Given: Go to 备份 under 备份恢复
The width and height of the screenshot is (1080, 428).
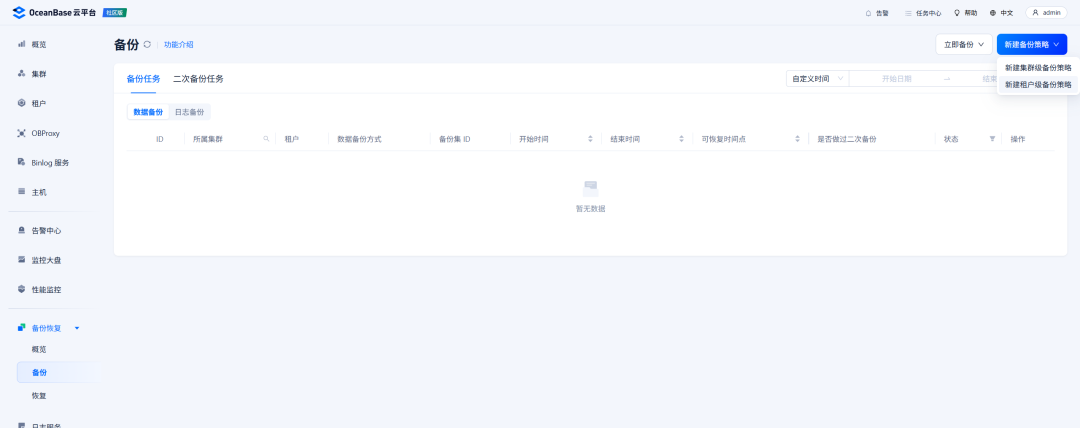Looking at the screenshot, I should pyautogui.click(x=39, y=372).
